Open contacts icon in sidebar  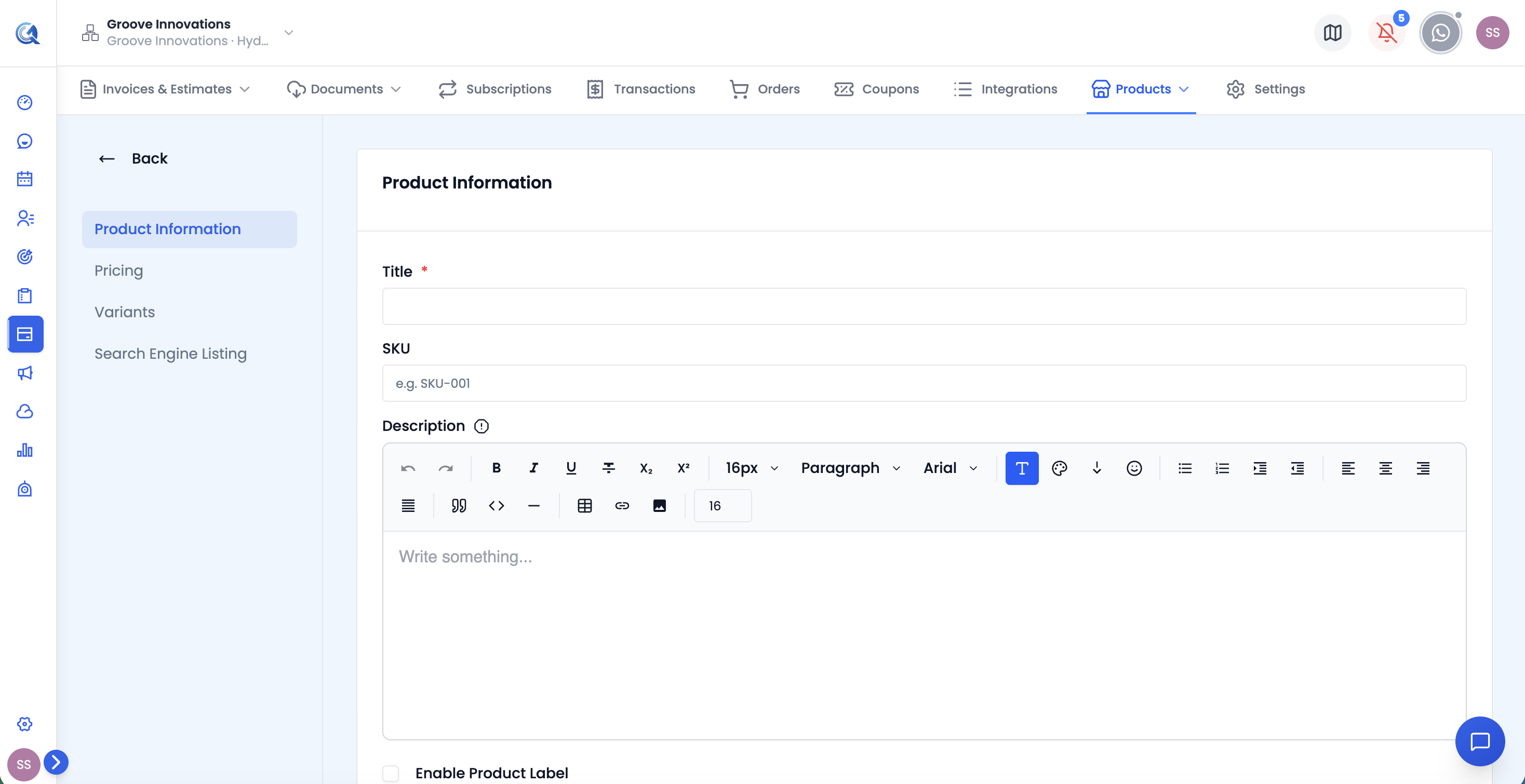click(25, 219)
